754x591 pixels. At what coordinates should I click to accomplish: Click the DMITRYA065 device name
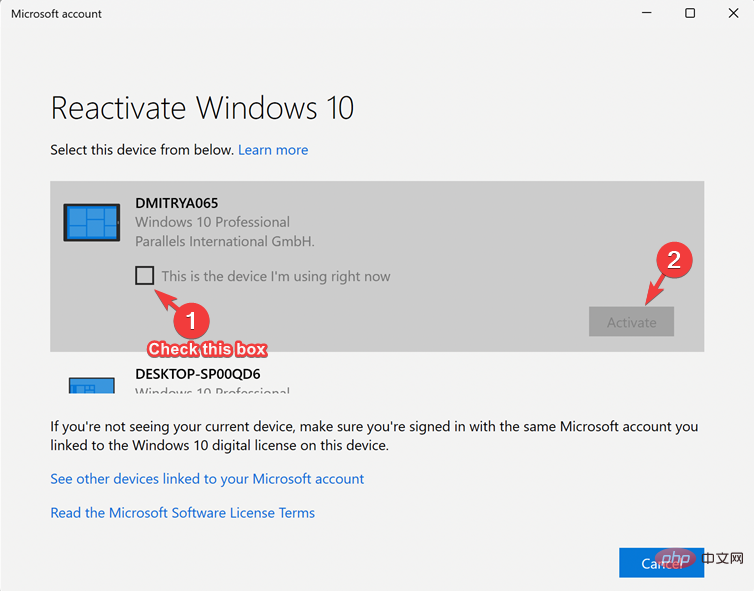(176, 203)
